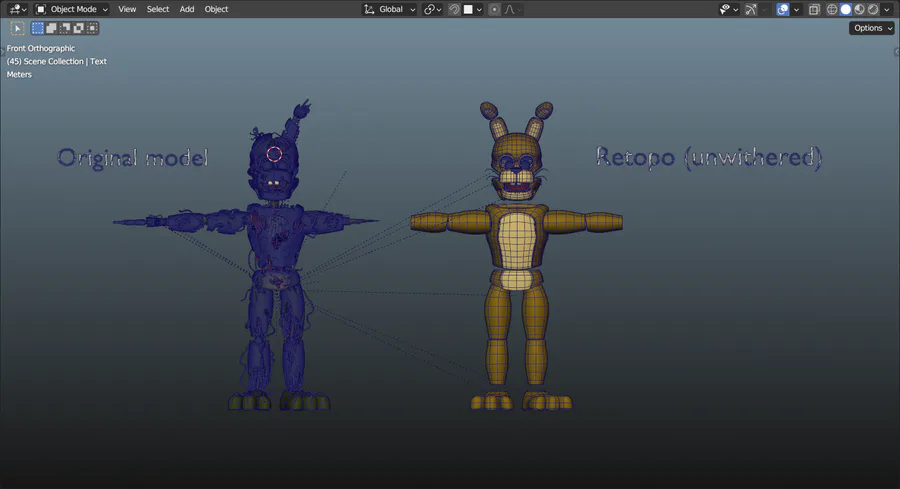Viewport: 900px width, 489px height.
Task: Open the overlays options dropdown
Action: pos(796,9)
